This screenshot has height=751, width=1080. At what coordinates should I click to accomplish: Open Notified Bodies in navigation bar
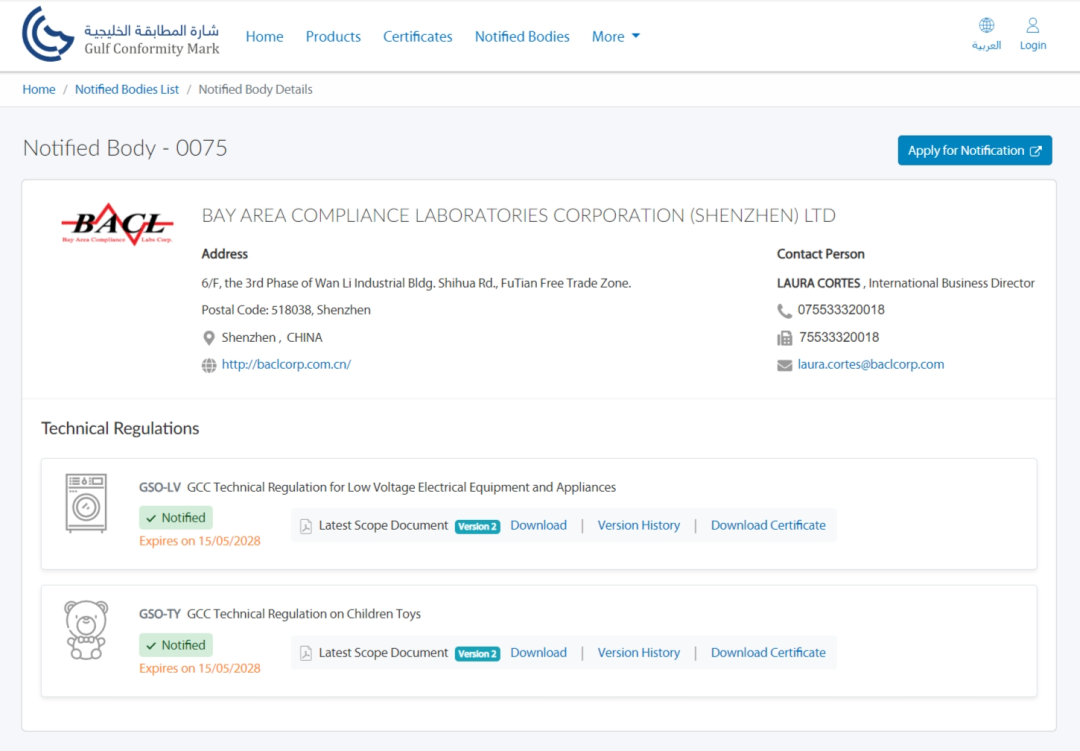tap(522, 37)
